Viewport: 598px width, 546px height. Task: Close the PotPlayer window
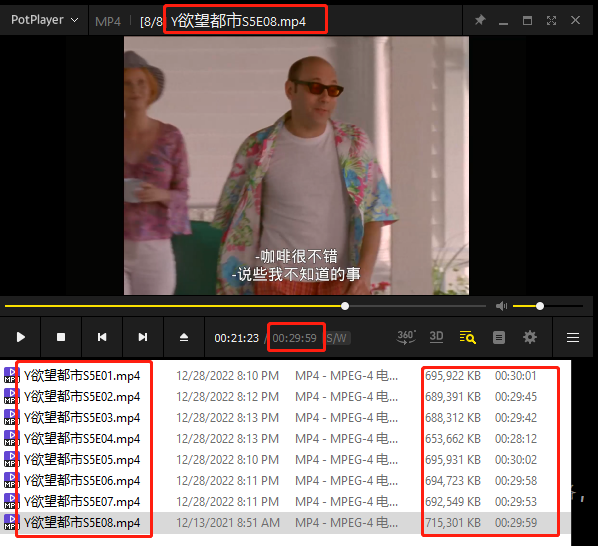click(575, 20)
